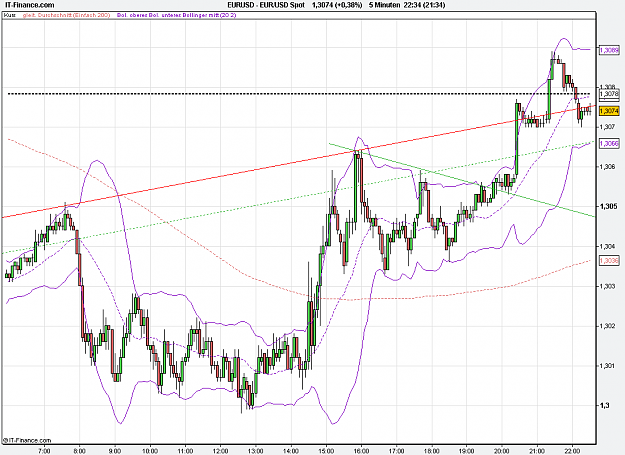This screenshot has height=455, width=625.
Task: Click the 14:00 time axis label
Action: pos(291,451)
